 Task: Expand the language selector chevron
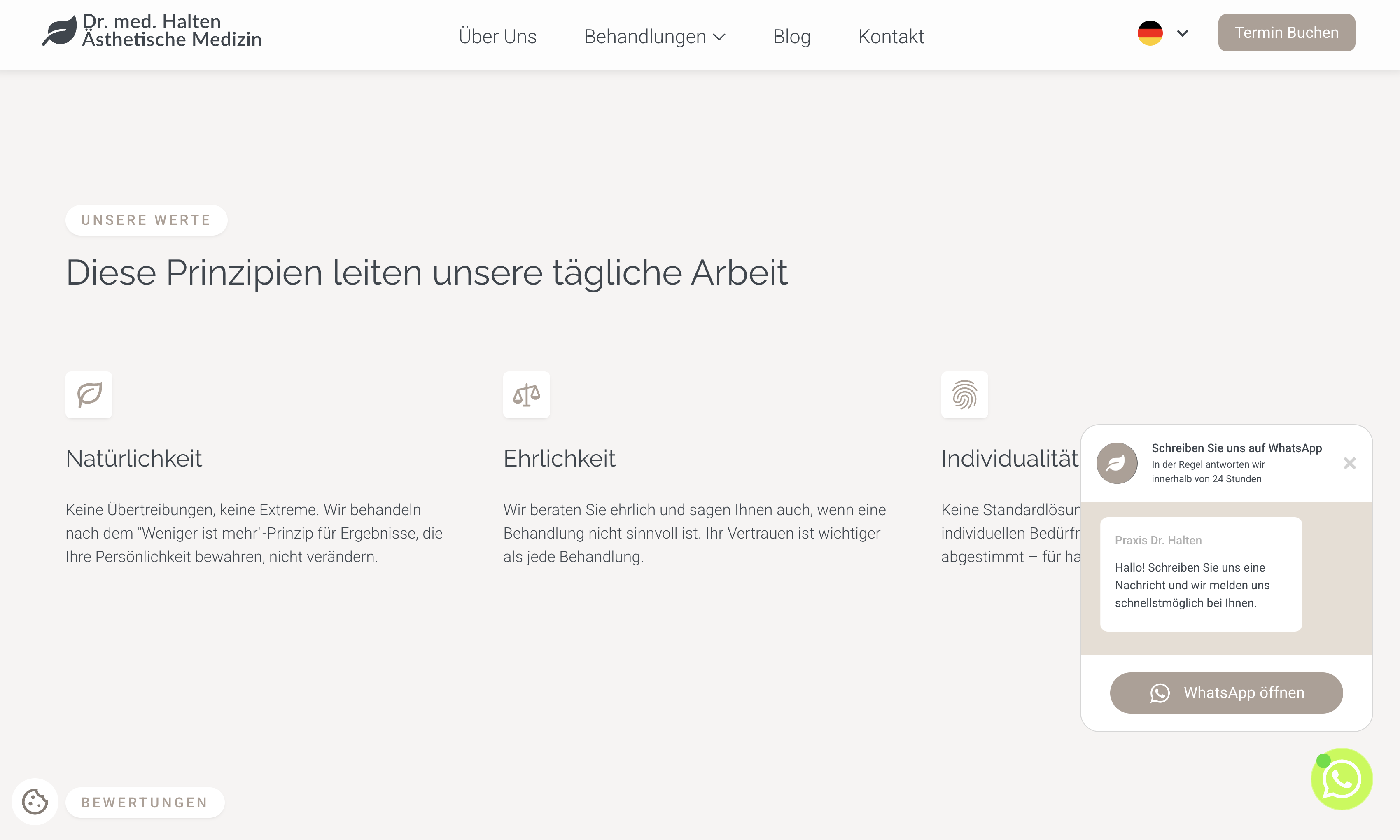coord(1182,33)
